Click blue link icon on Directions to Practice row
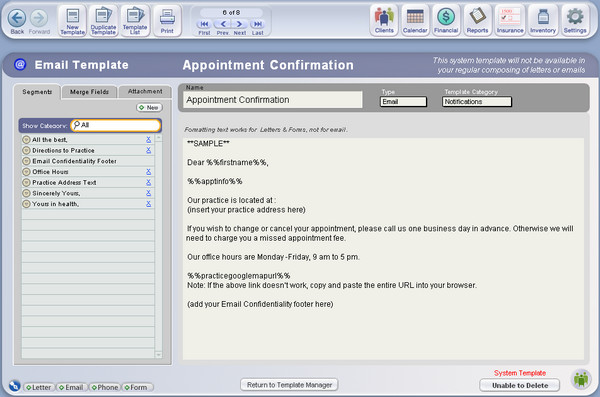This screenshot has height=397, width=600. coord(148,150)
